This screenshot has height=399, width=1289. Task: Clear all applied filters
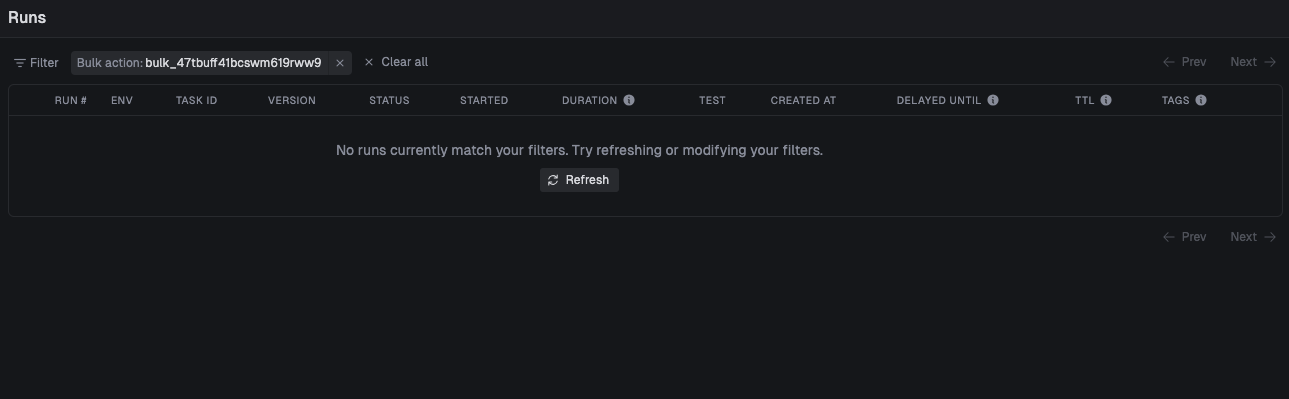[396, 62]
